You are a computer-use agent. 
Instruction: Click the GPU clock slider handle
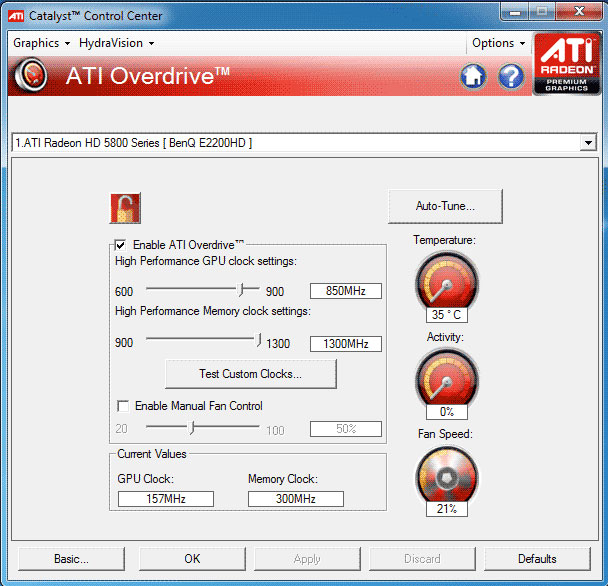coord(241,289)
